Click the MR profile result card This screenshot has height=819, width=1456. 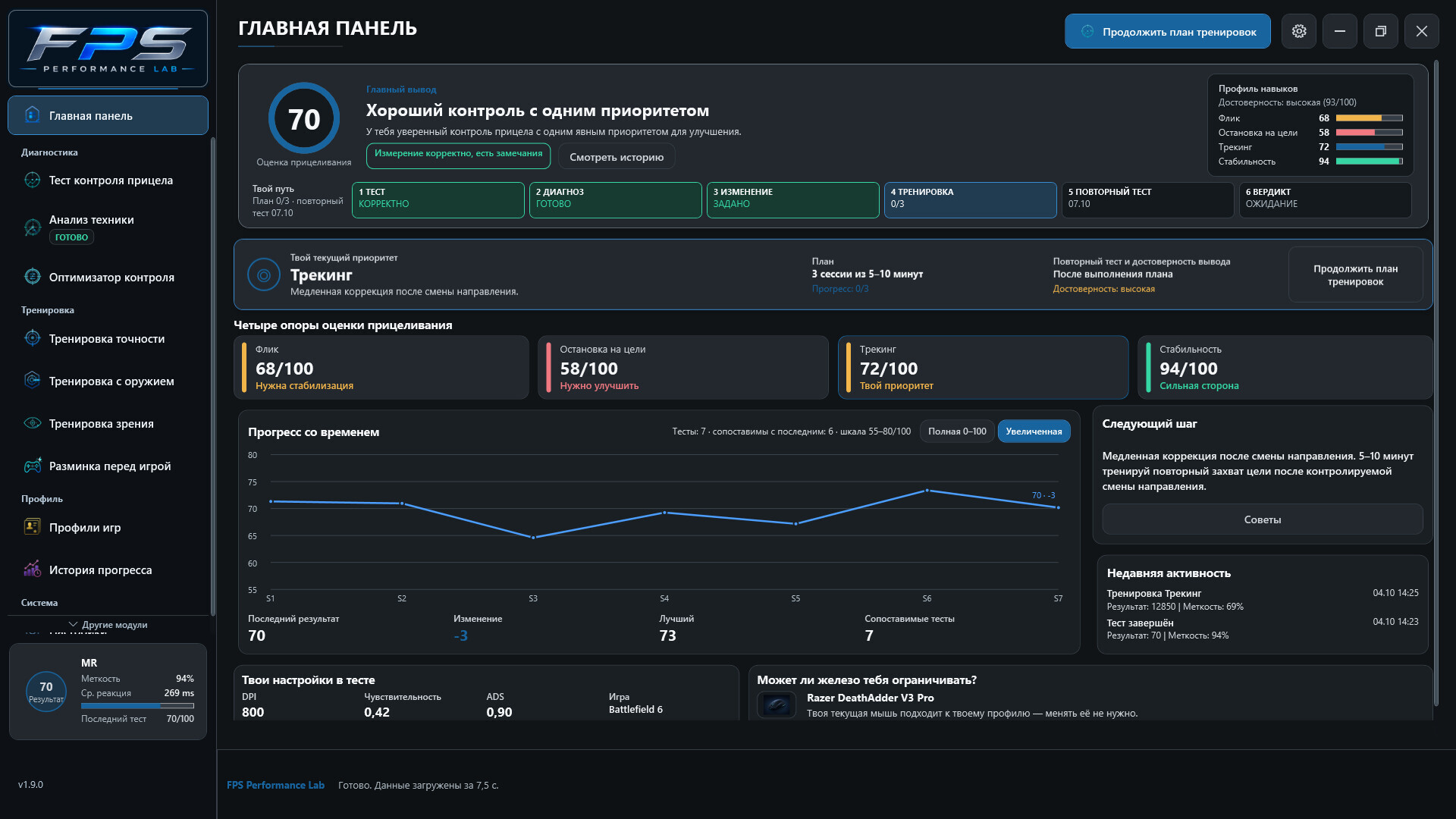(x=108, y=692)
